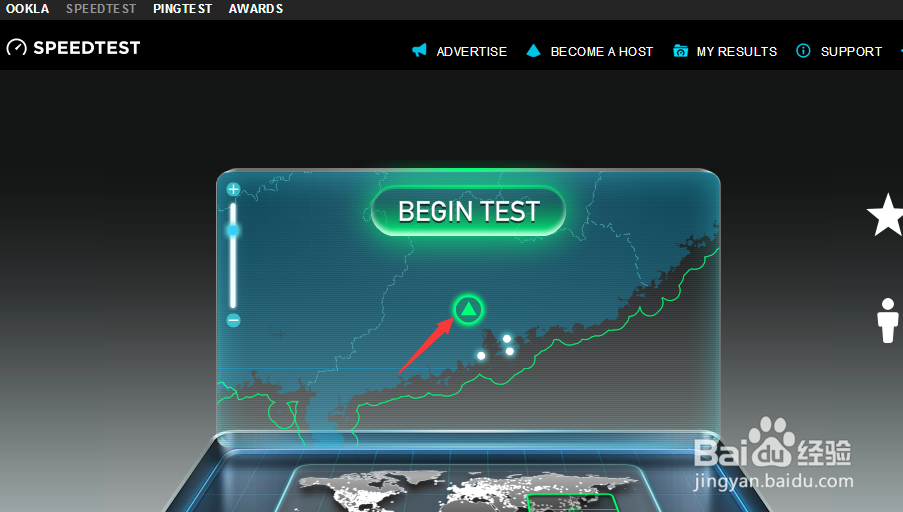Screen dimensions: 903x512
Task: Click the world map thumbnail below
Action: [466, 489]
